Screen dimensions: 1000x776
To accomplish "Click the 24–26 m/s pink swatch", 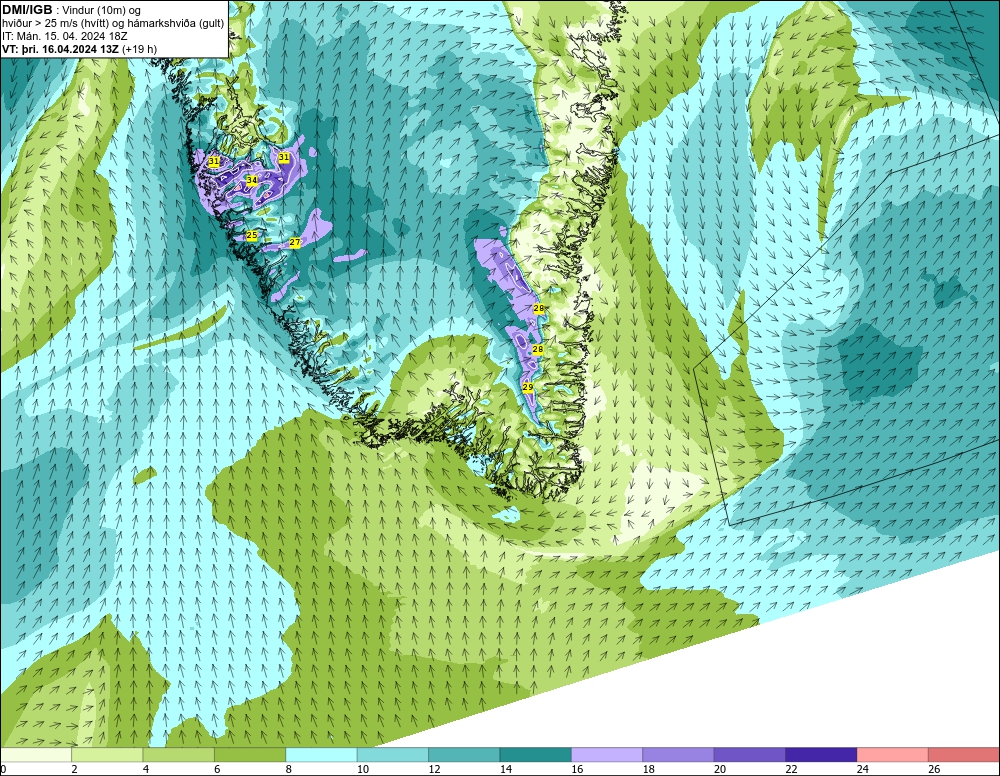I will [893, 755].
